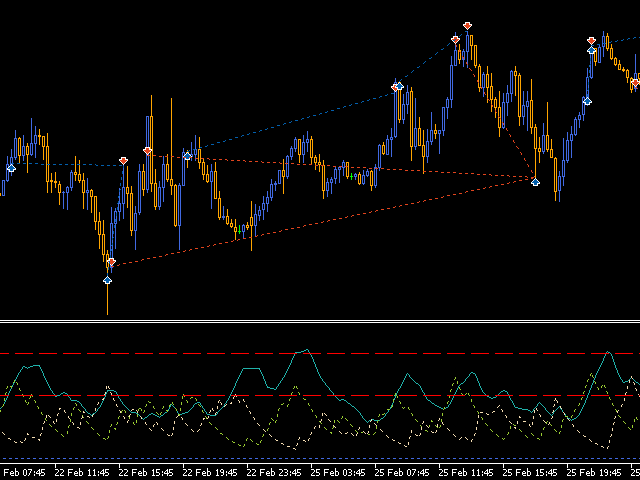Select the green doji candle near 22 Feb 23:45
640x480 pixels.
[240, 229]
